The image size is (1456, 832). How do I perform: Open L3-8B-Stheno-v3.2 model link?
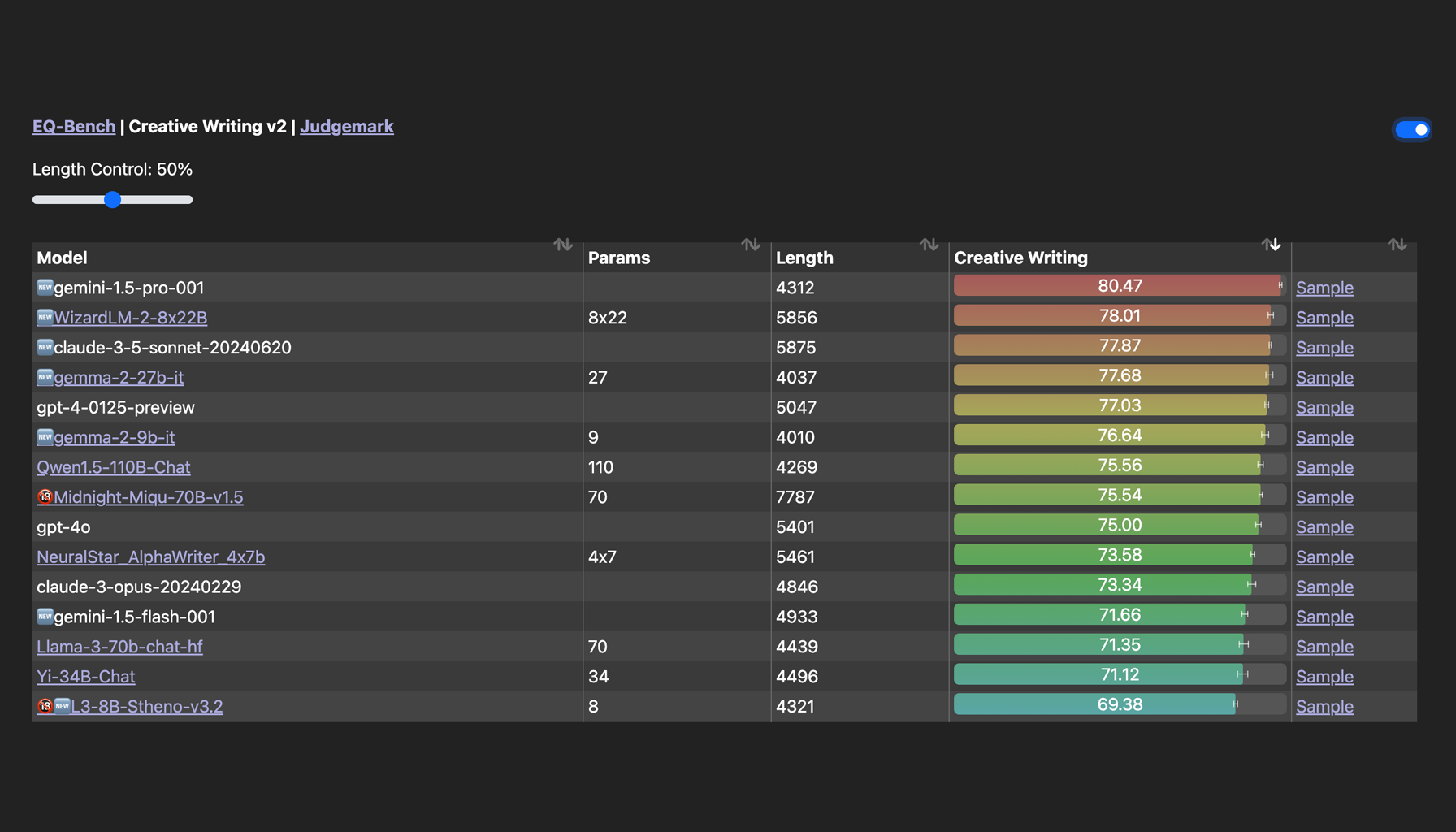click(x=147, y=707)
